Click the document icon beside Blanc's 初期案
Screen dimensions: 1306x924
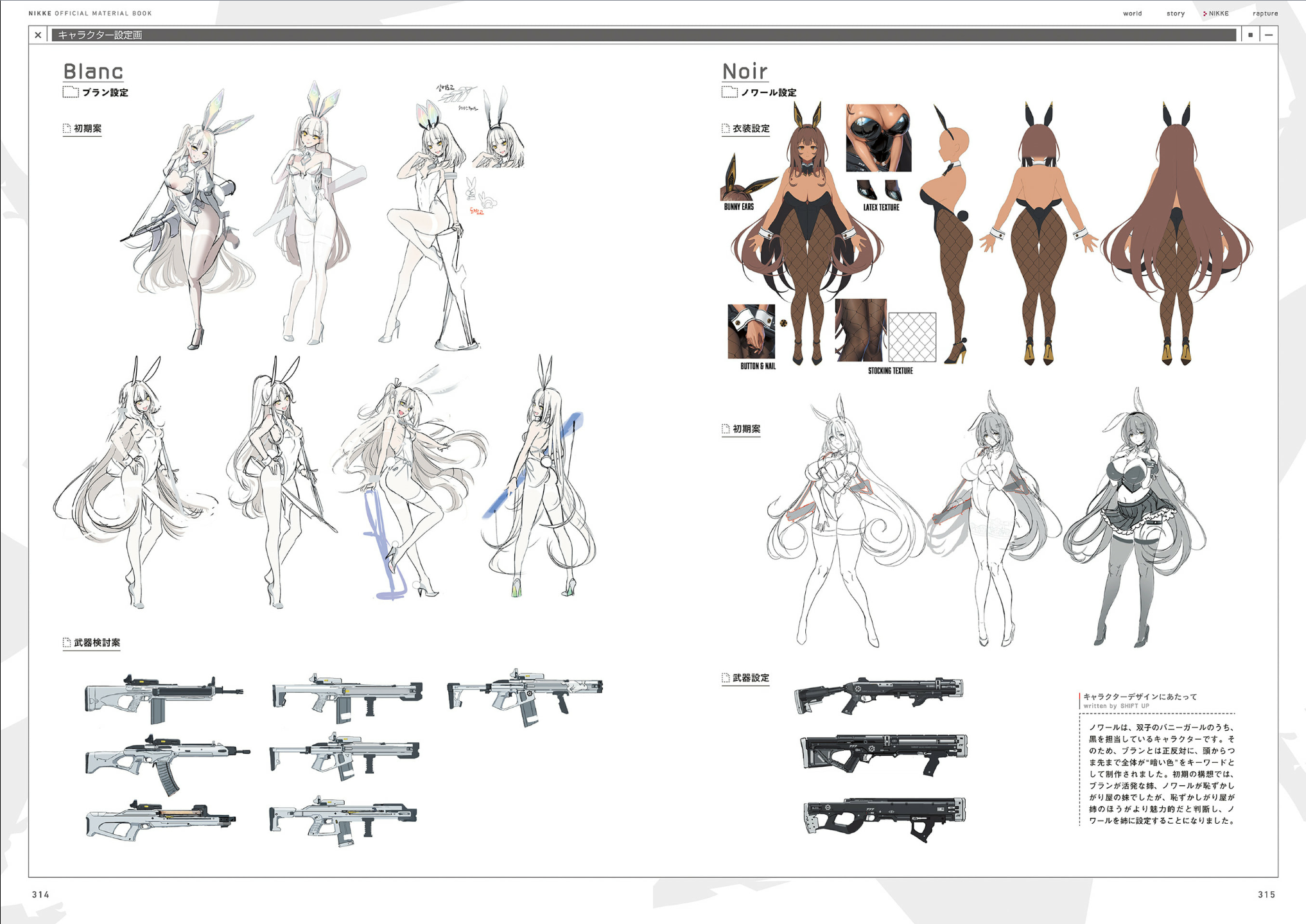[67, 128]
